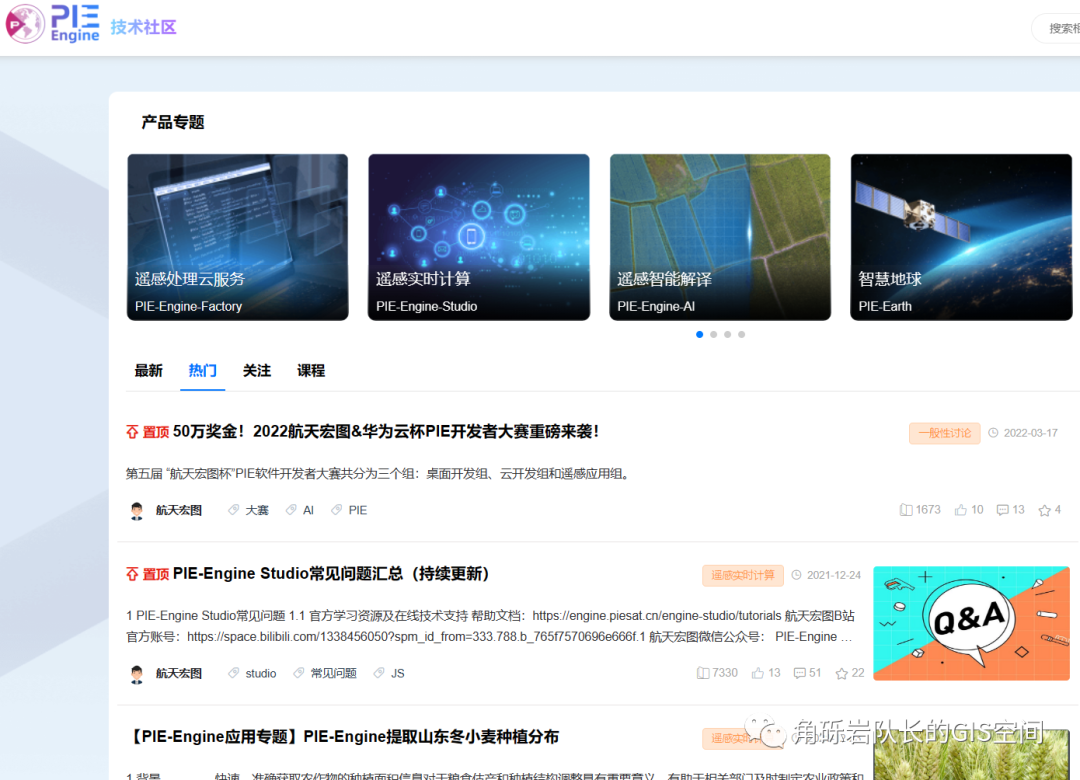Screen dimensions: 1080x780
Task: Click the 航天宏图 author avatar on the first post
Action: 137,509
